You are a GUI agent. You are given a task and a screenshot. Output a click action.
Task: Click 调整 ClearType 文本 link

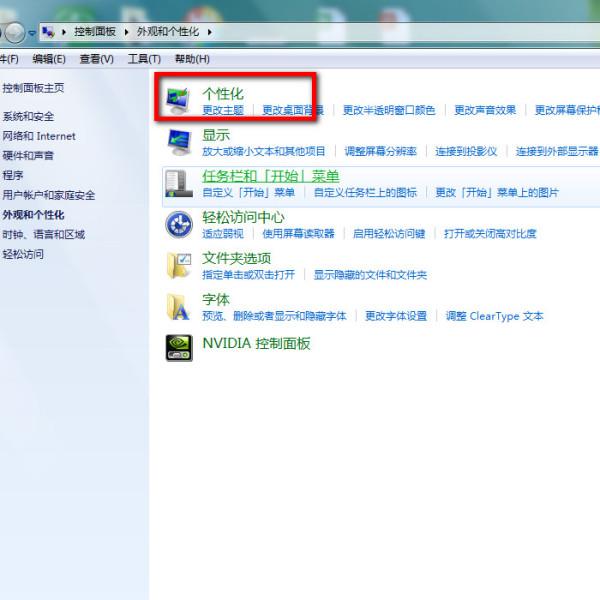(x=494, y=316)
